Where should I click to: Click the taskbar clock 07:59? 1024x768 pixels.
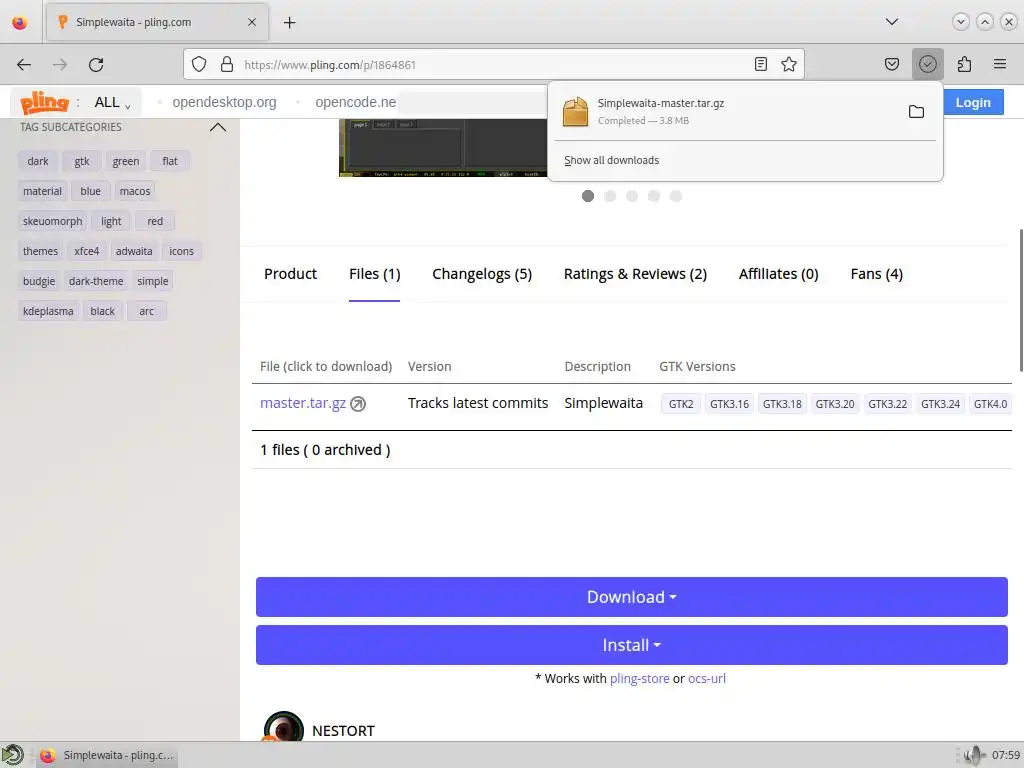click(x=1006, y=755)
